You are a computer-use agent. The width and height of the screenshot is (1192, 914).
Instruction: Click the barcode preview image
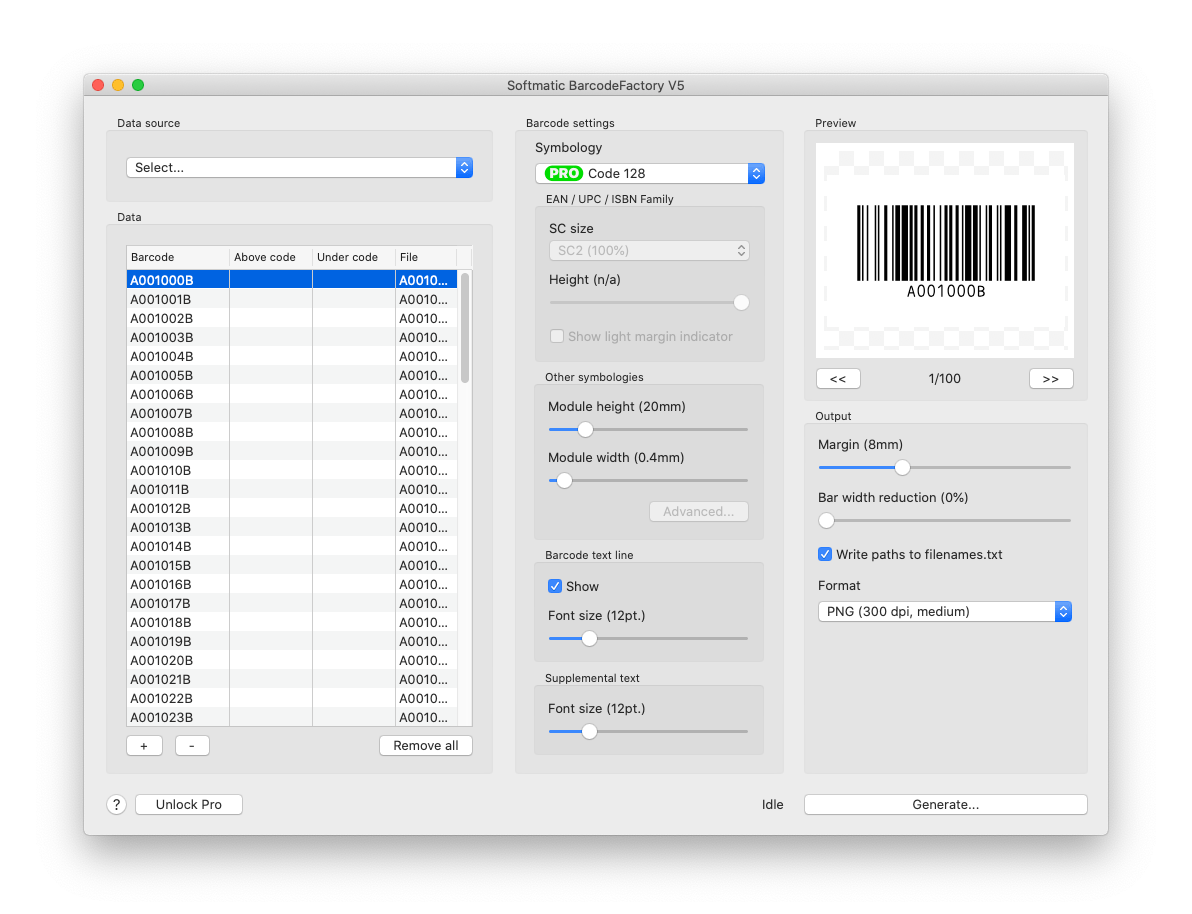tap(945, 250)
